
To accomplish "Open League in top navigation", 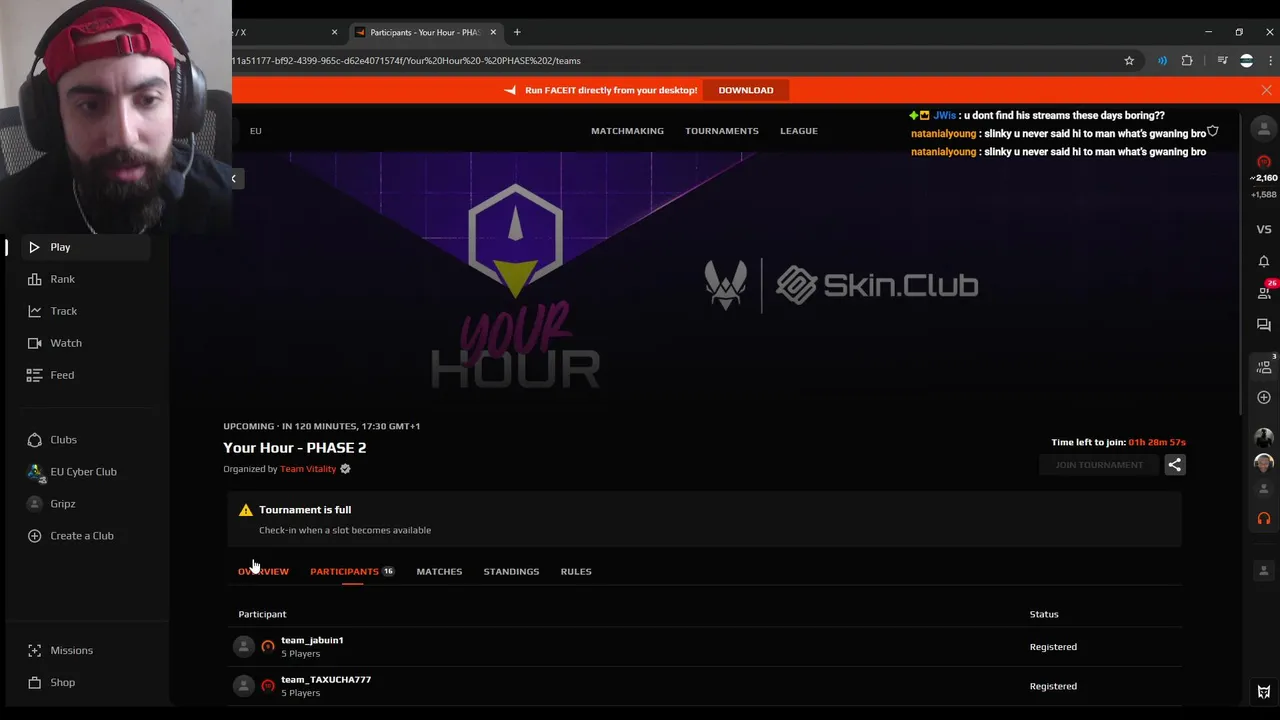I will 799,131.
